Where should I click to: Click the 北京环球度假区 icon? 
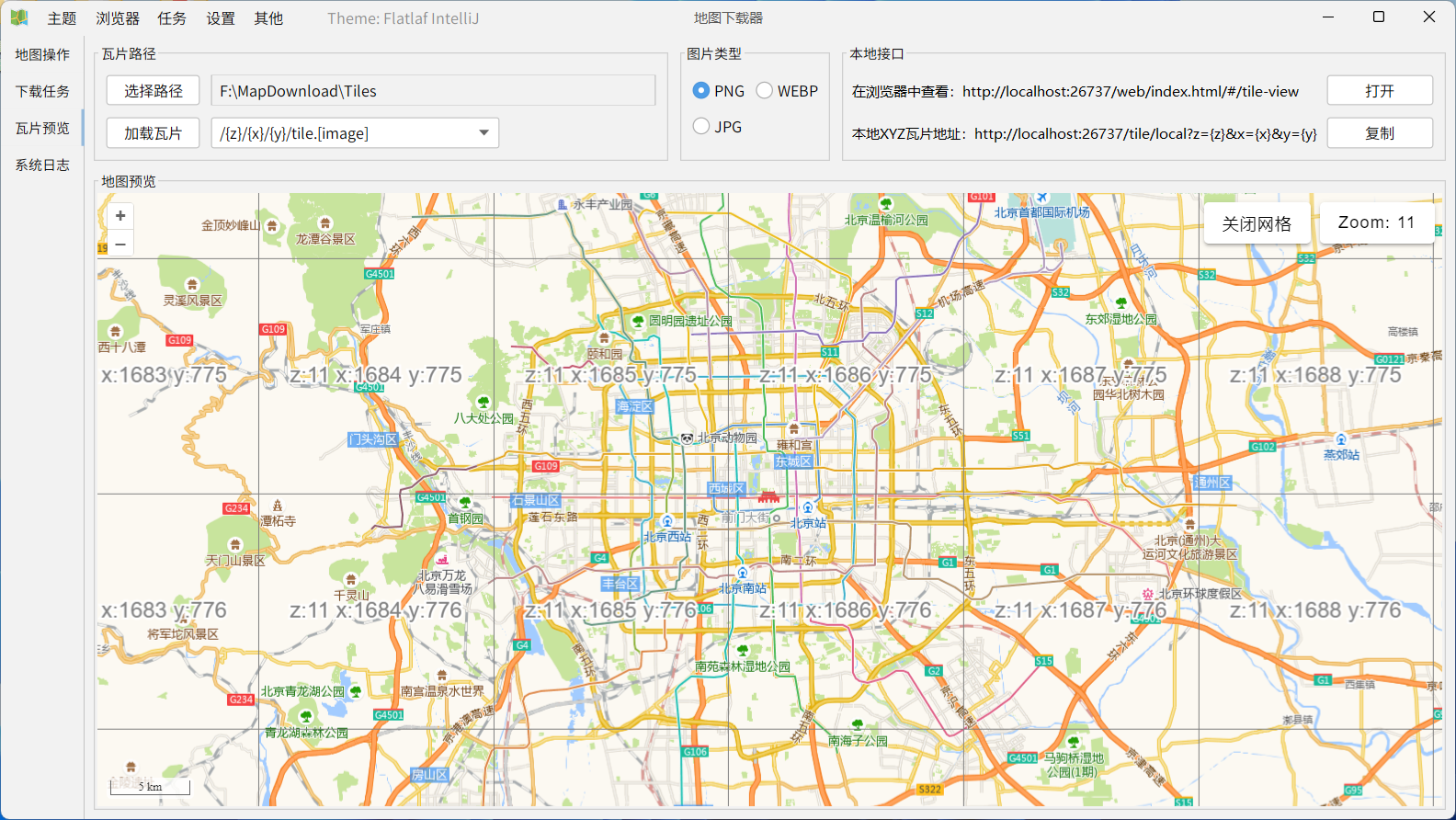click(1148, 594)
